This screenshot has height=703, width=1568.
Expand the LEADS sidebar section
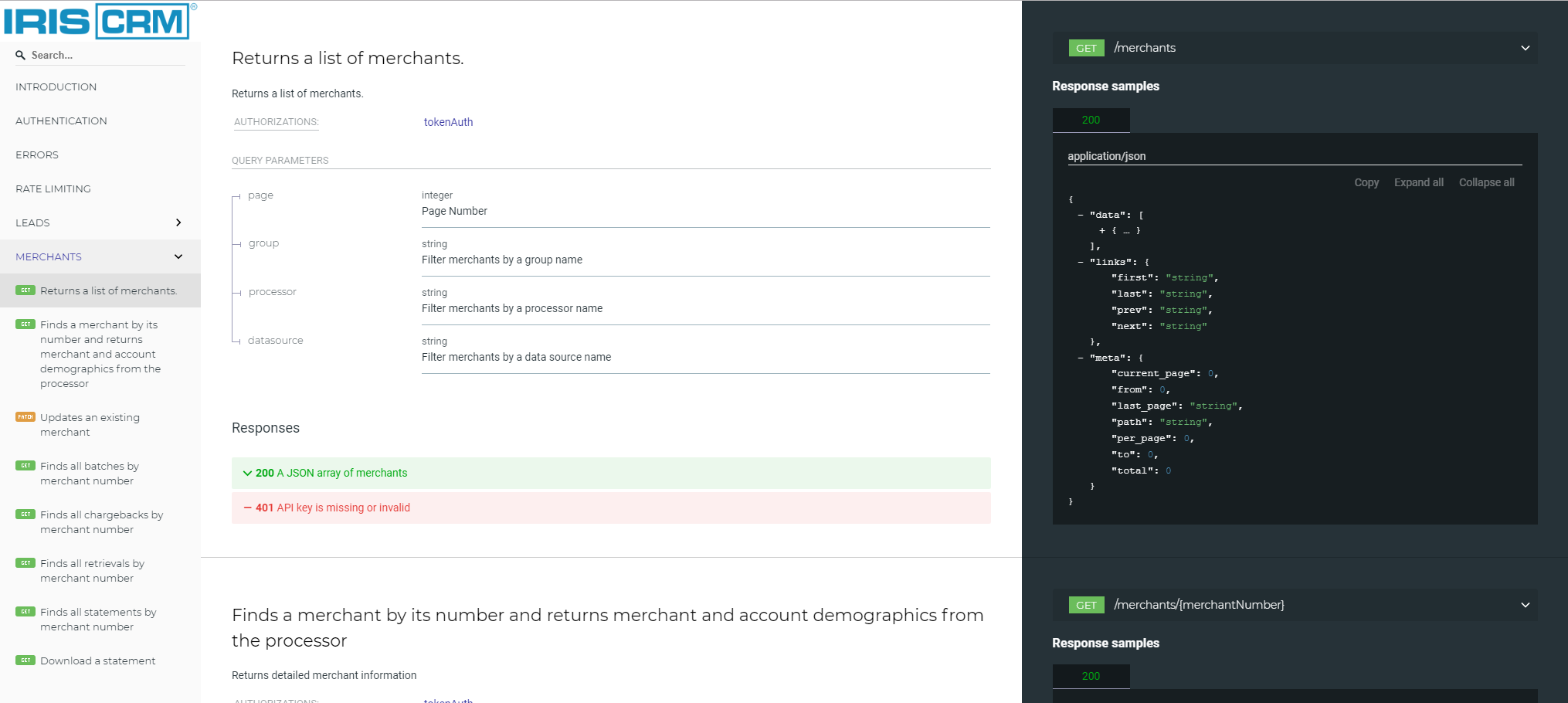coord(178,222)
